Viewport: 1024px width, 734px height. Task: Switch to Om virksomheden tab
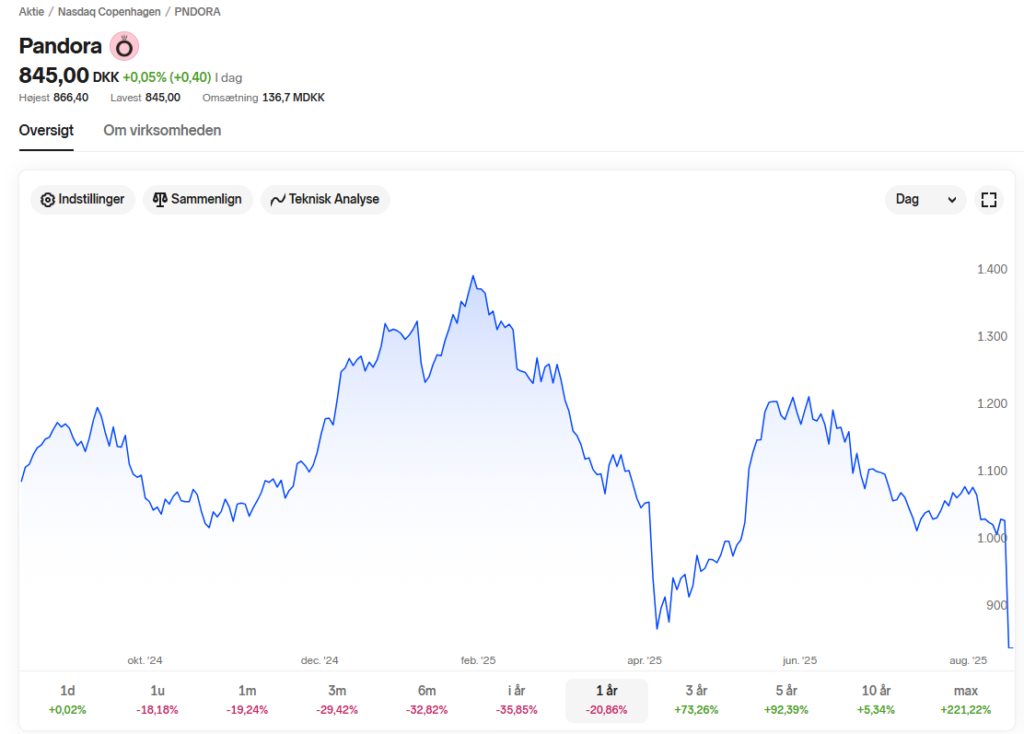162,131
